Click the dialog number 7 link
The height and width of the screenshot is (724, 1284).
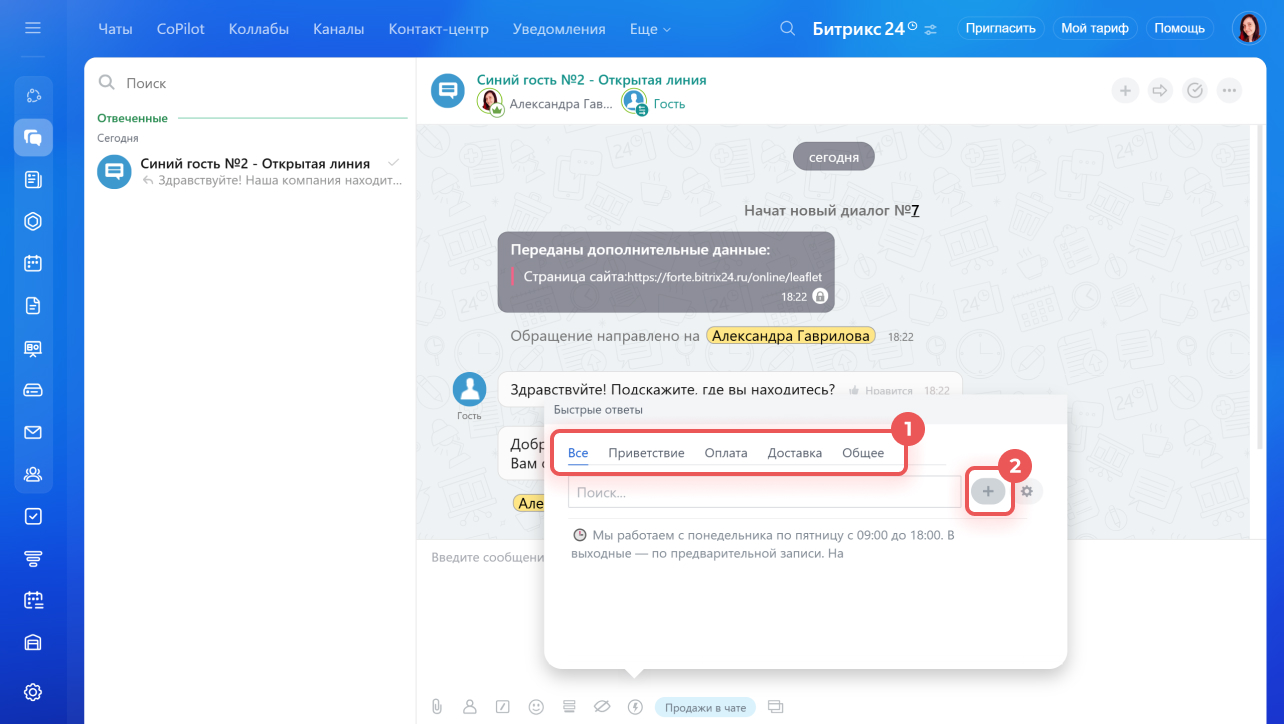[x=914, y=210]
